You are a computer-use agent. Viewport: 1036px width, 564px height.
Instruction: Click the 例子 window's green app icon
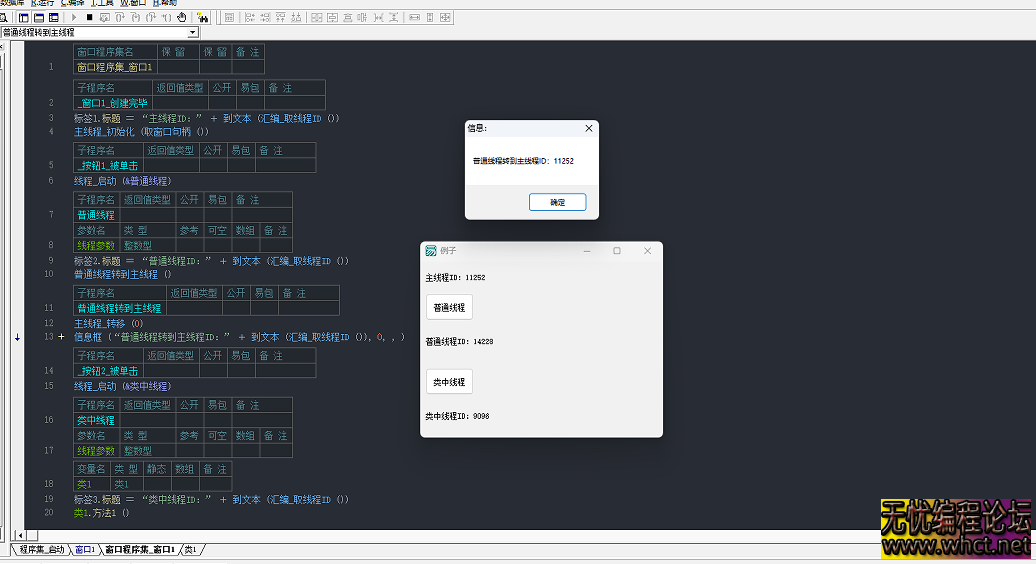pyautogui.click(x=431, y=251)
